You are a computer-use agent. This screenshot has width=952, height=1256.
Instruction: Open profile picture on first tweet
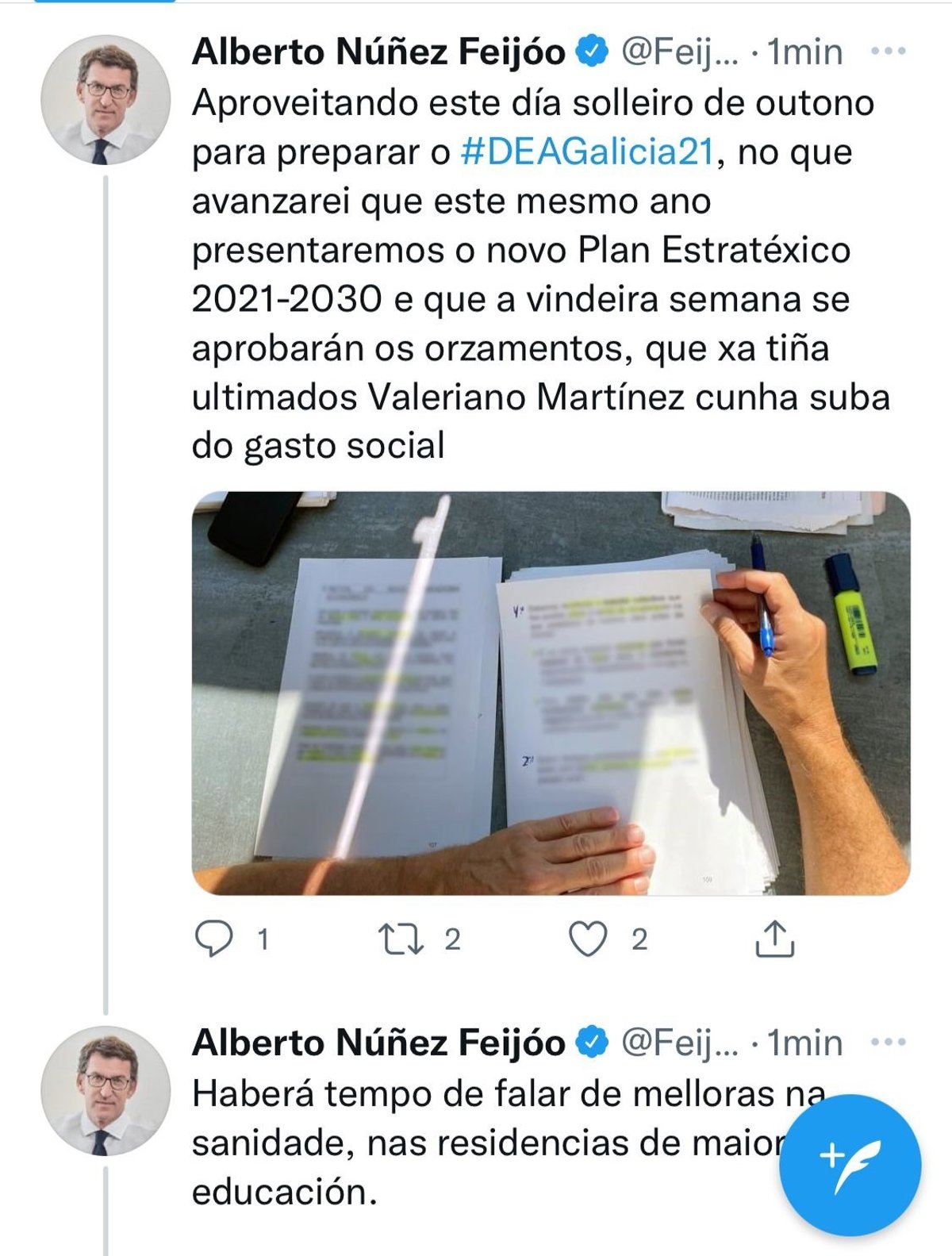tap(106, 100)
